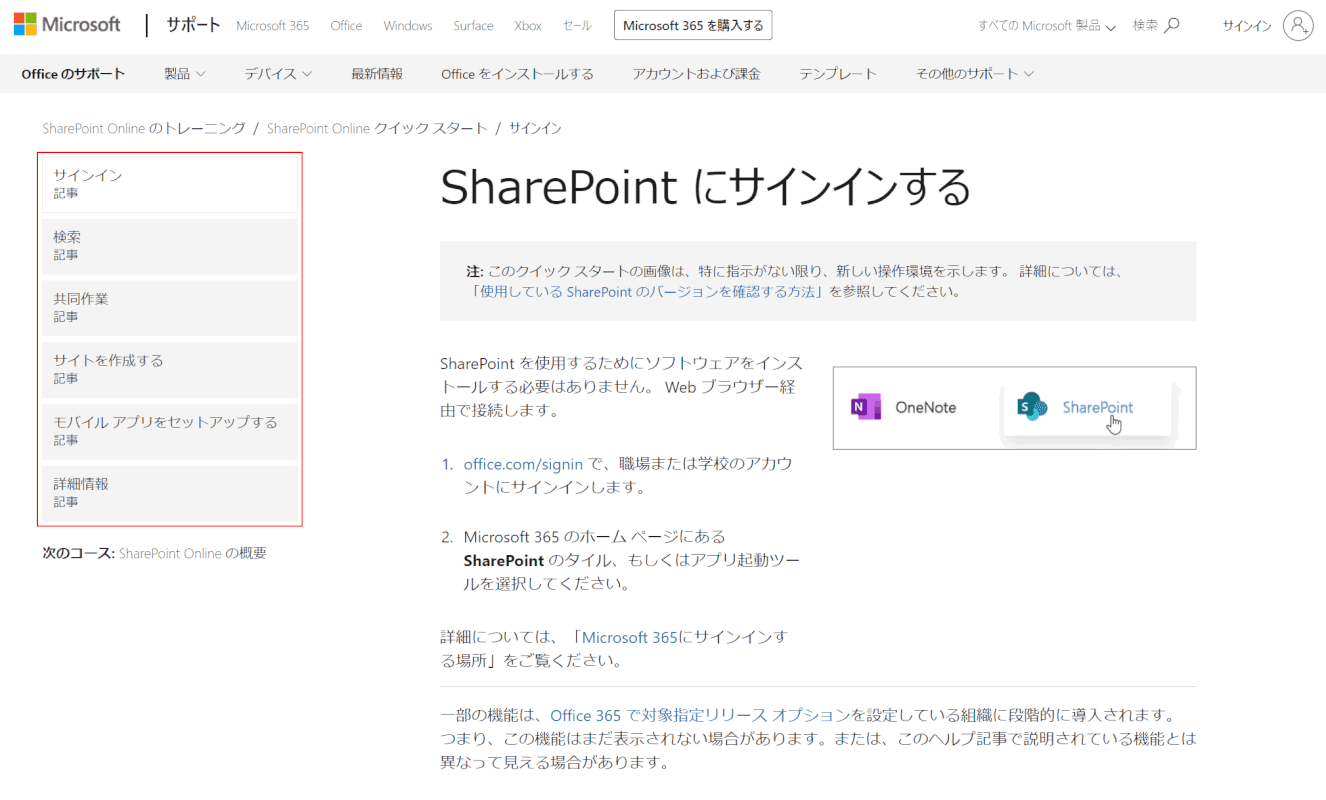Screen dimensions: 1326x800
Task: Open アカウントおよび課金 menu item
Action: pos(696,74)
